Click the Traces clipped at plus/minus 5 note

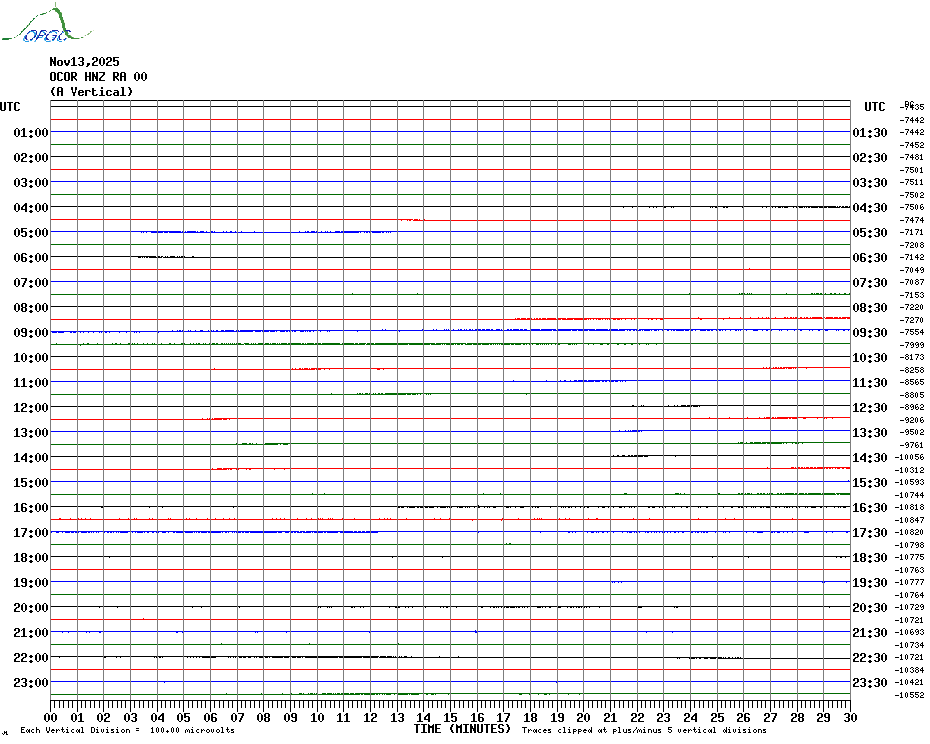644,730
